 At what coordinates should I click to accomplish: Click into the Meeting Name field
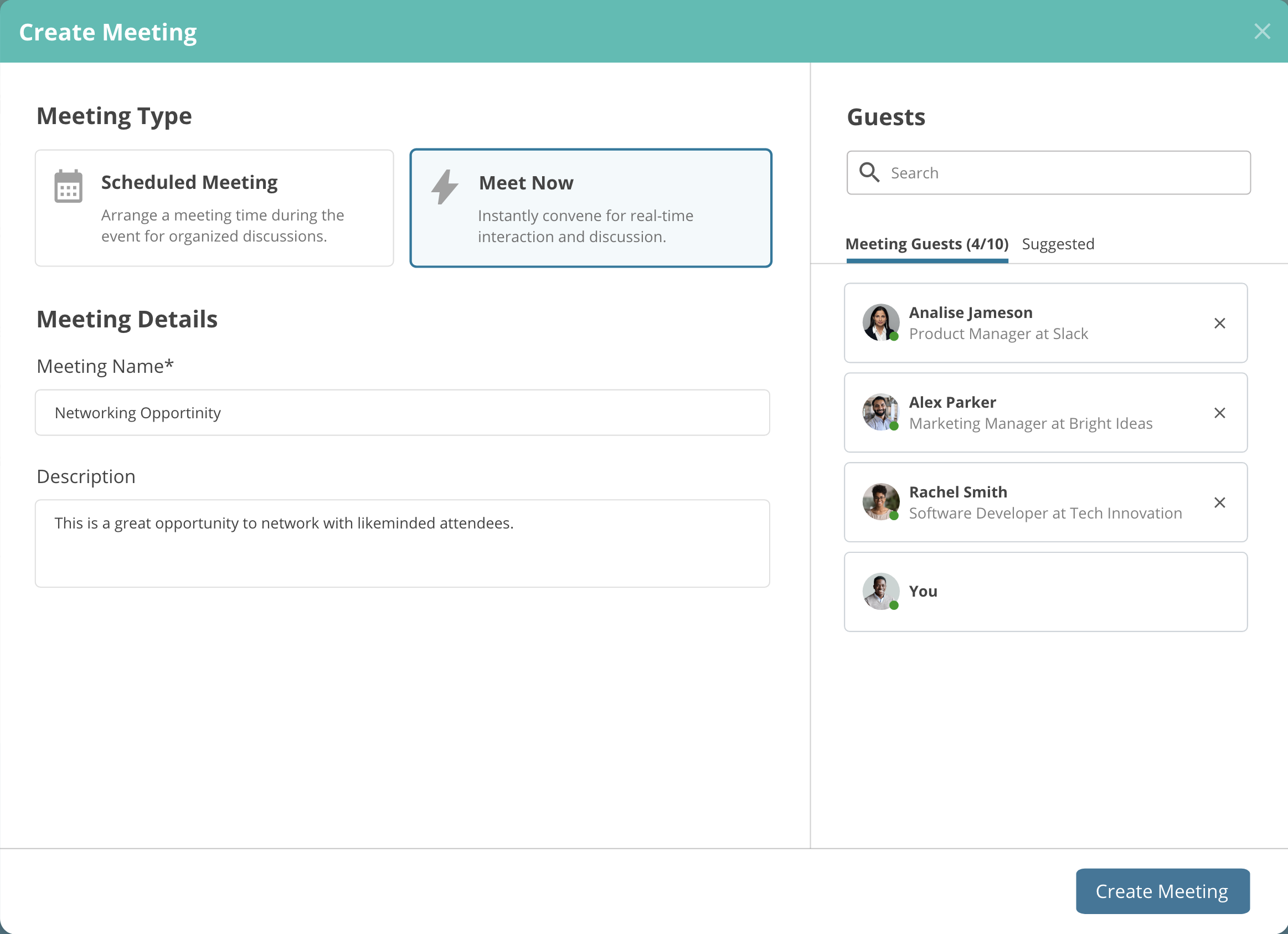[x=402, y=413]
